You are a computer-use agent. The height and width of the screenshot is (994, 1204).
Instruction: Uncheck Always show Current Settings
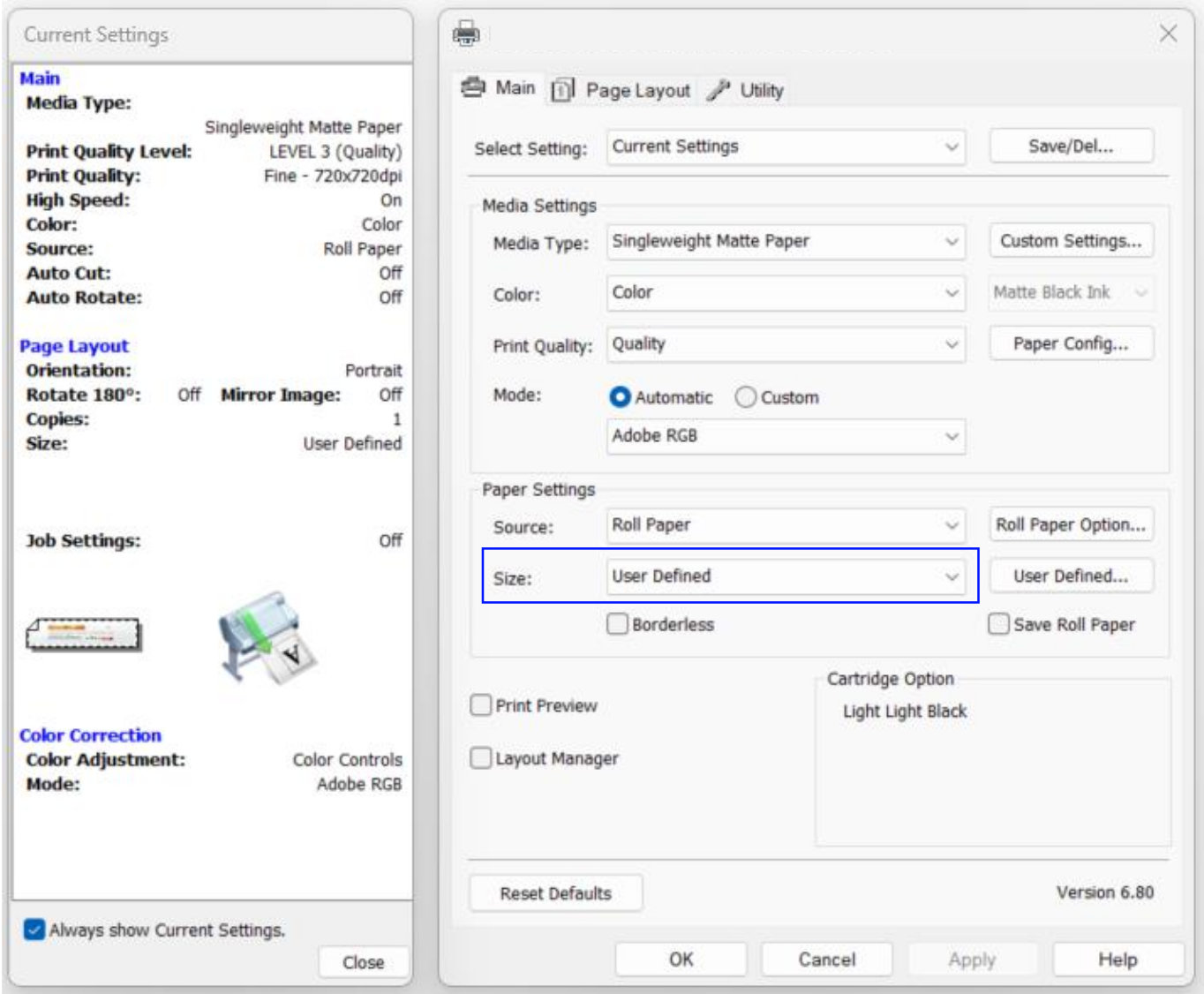click(x=34, y=929)
